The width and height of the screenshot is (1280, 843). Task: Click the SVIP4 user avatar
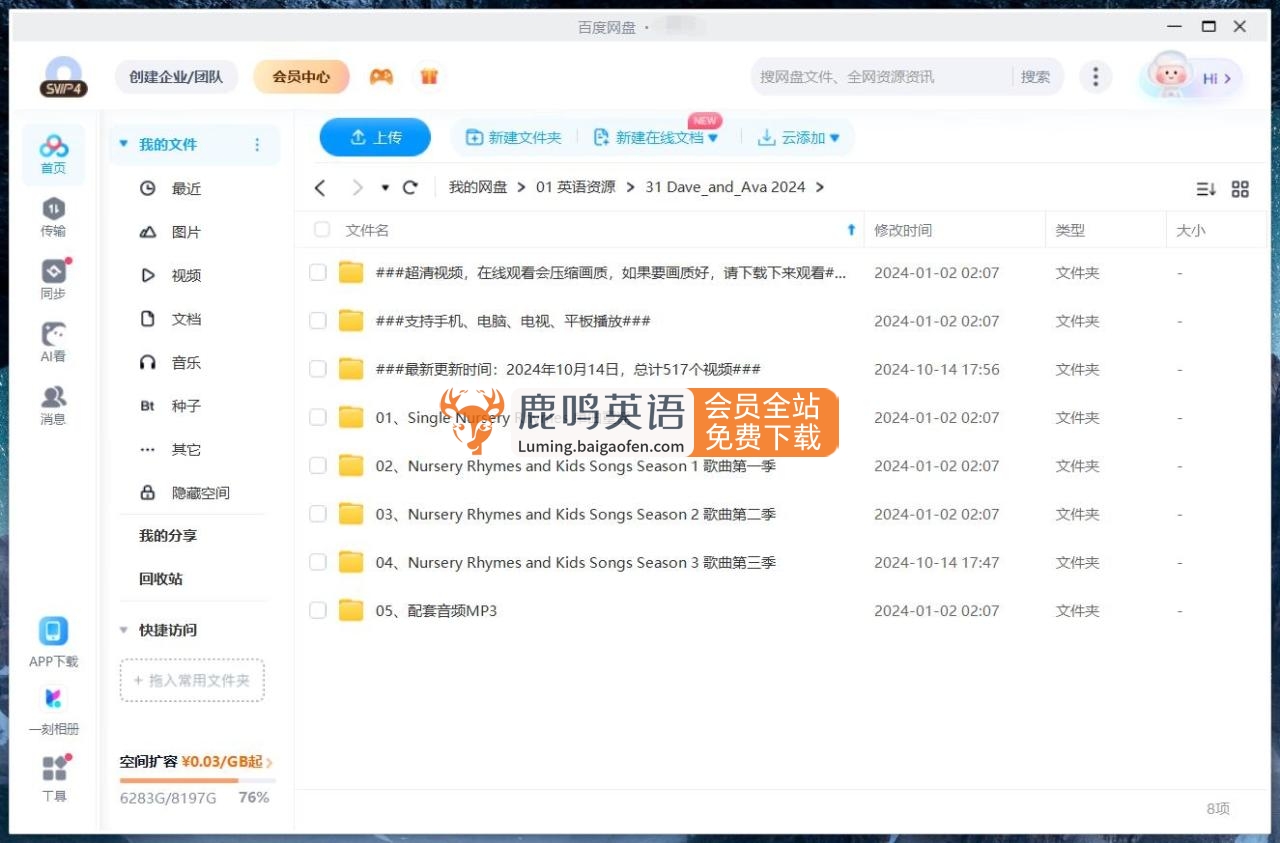pyautogui.click(x=64, y=77)
